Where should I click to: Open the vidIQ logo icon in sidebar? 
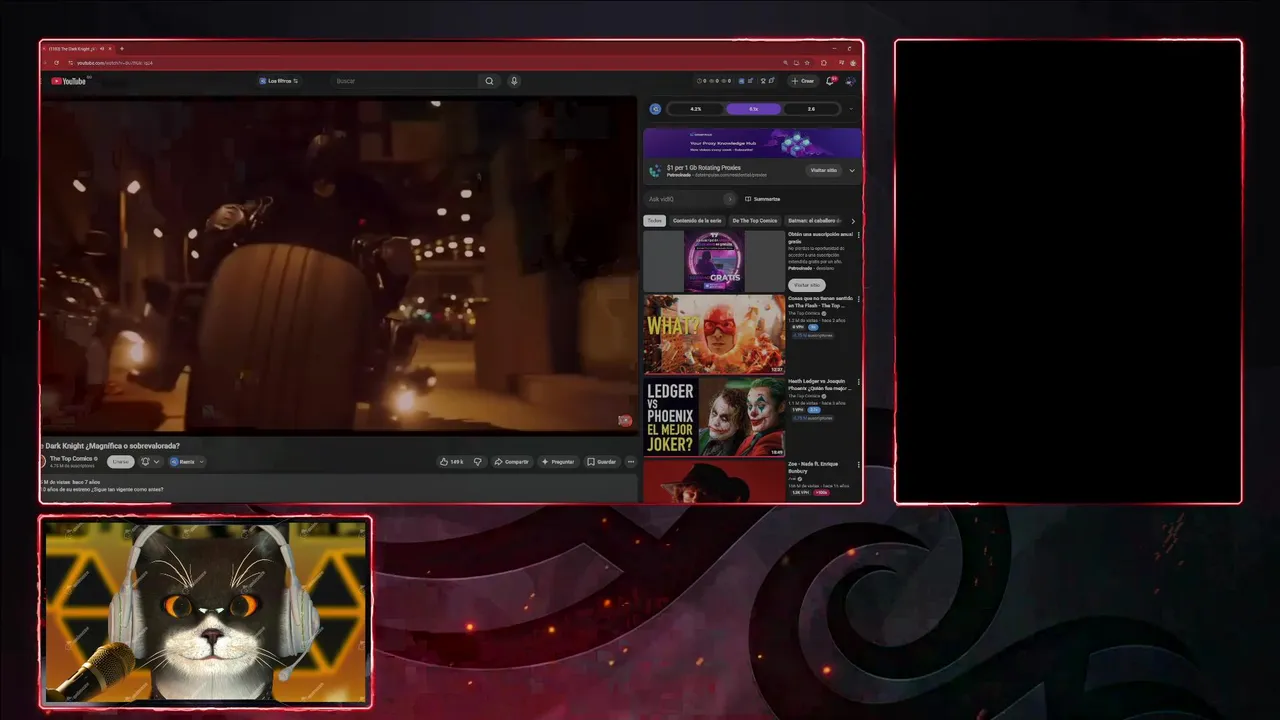click(655, 109)
